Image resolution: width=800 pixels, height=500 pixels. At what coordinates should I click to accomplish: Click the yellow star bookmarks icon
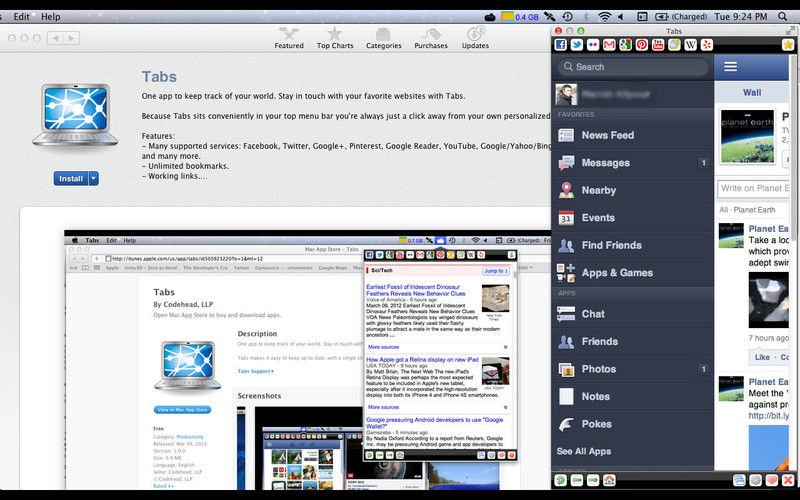(788, 45)
